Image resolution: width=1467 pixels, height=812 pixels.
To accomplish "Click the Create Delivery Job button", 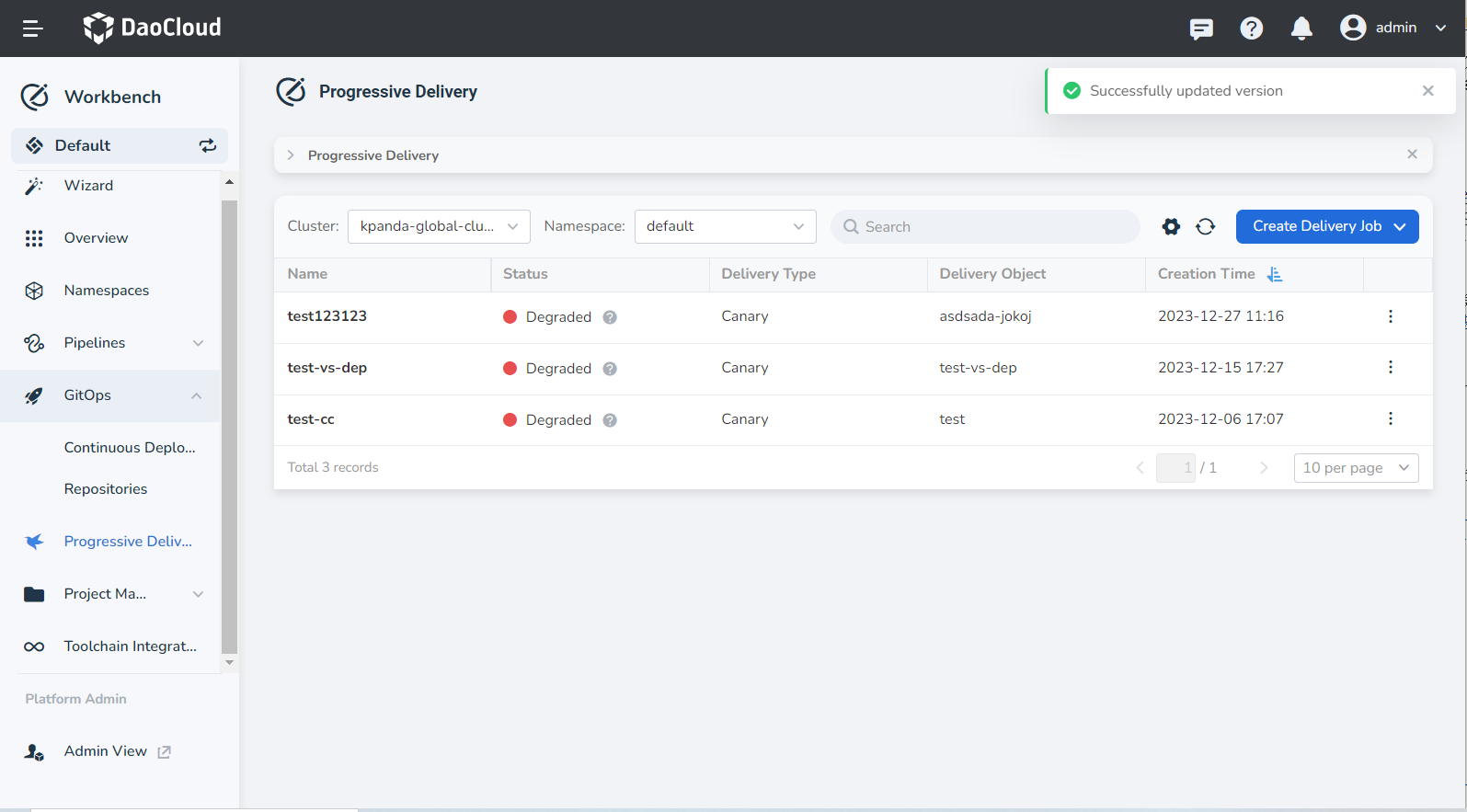I will [1326, 226].
